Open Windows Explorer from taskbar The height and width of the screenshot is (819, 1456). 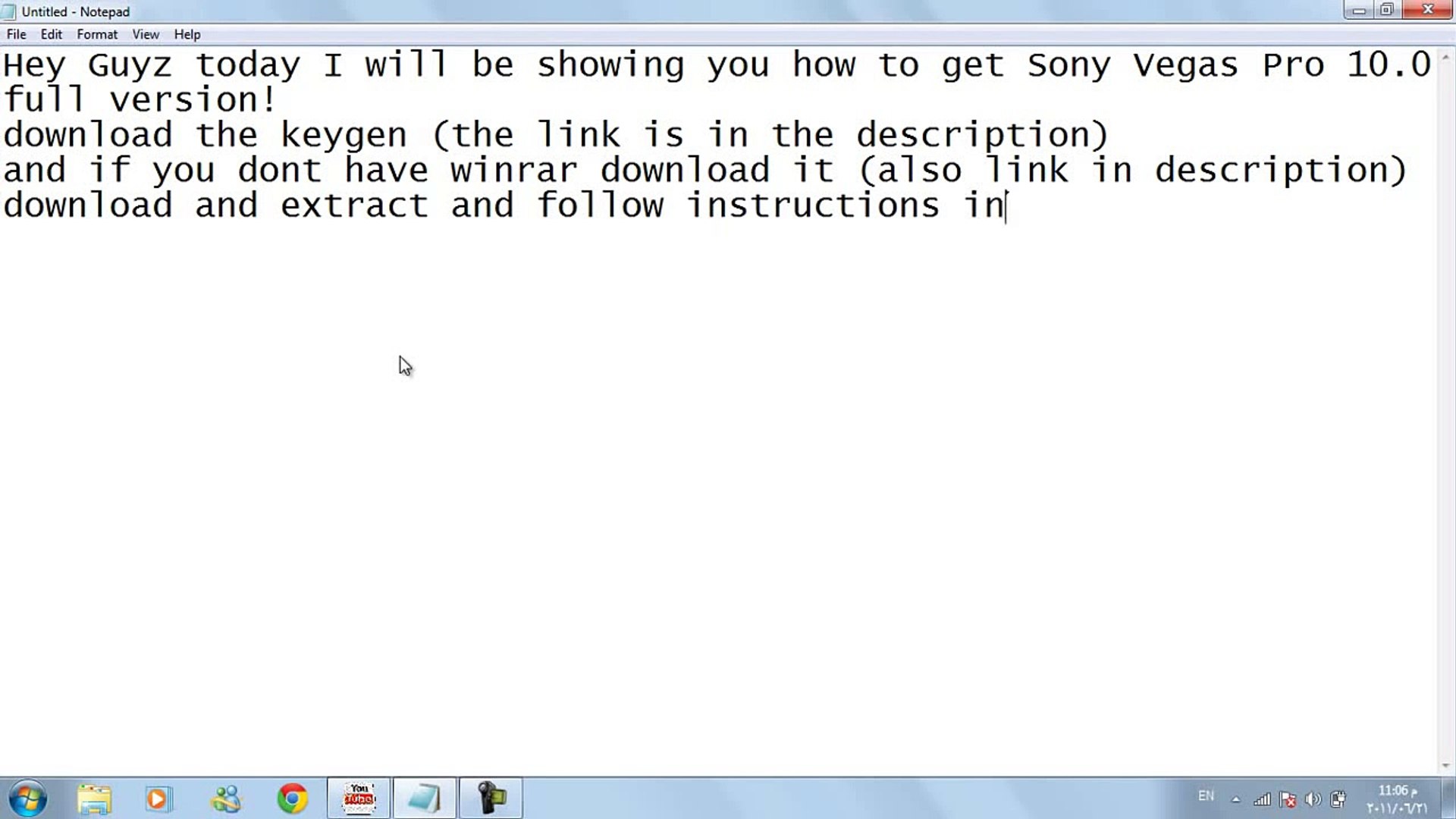[93, 797]
